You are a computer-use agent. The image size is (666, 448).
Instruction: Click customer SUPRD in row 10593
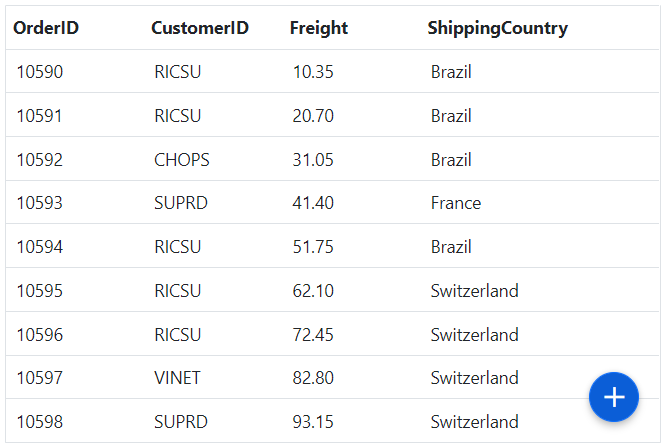coord(181,203)
